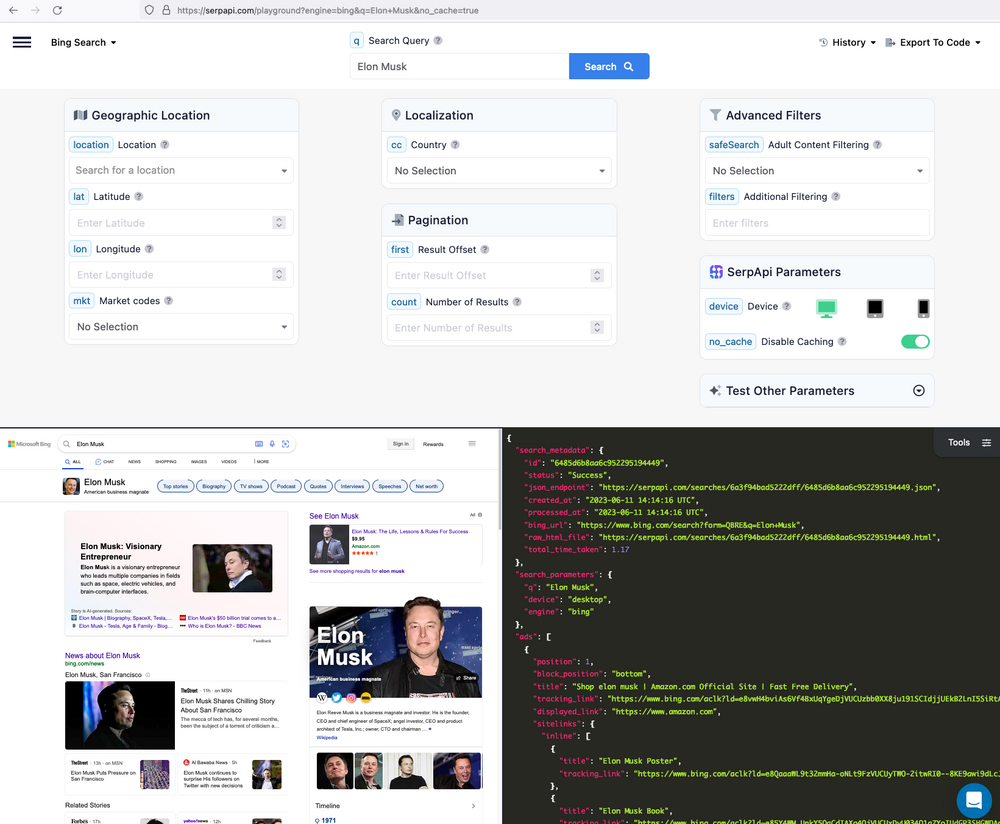The image size is (1000, 824).
Task: Open the Market codes dropdown
Action: [x=180, y=326]
